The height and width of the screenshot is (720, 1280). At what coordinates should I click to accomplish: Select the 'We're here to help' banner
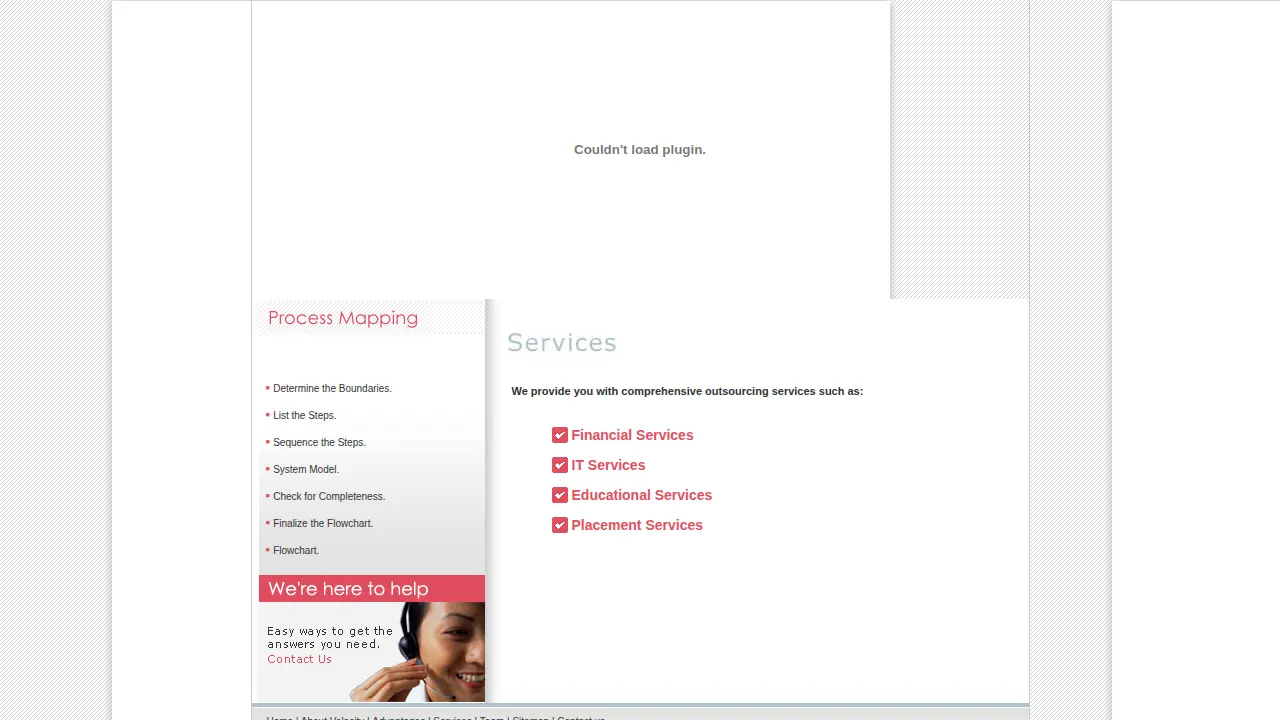point(372,589)
